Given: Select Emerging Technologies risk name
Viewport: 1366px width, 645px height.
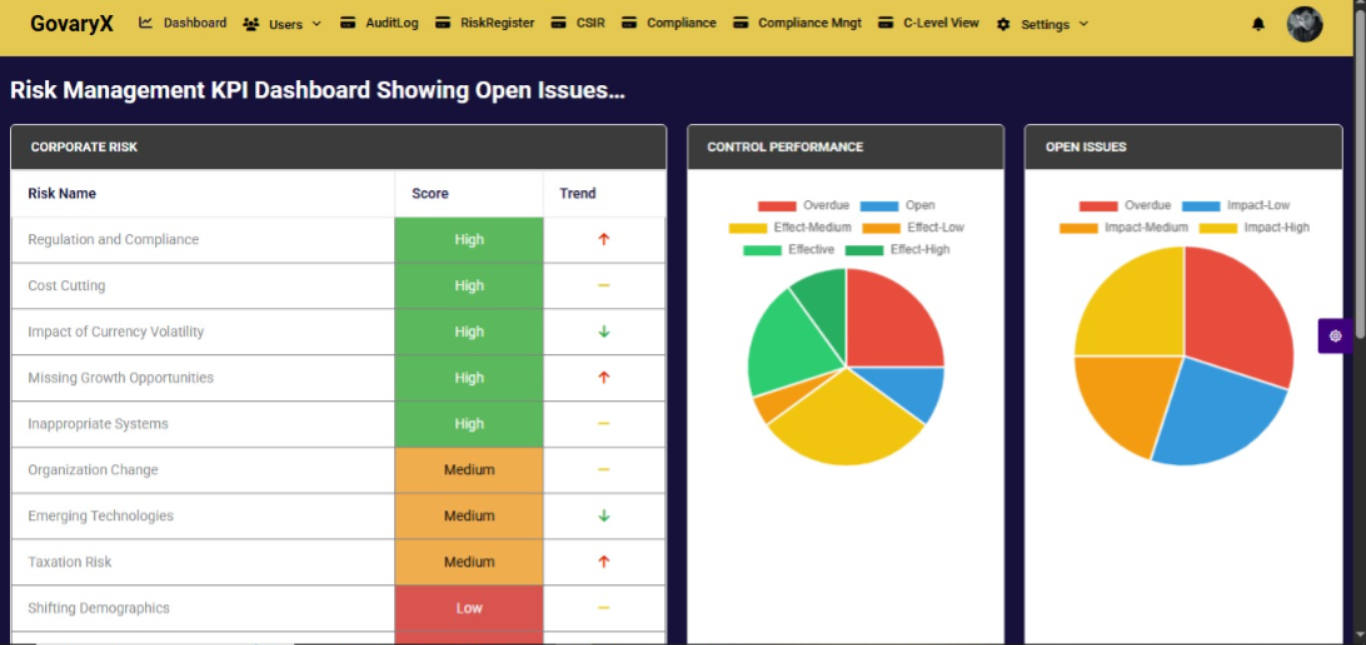Looking at the screenshot, I should pos(101,515).
